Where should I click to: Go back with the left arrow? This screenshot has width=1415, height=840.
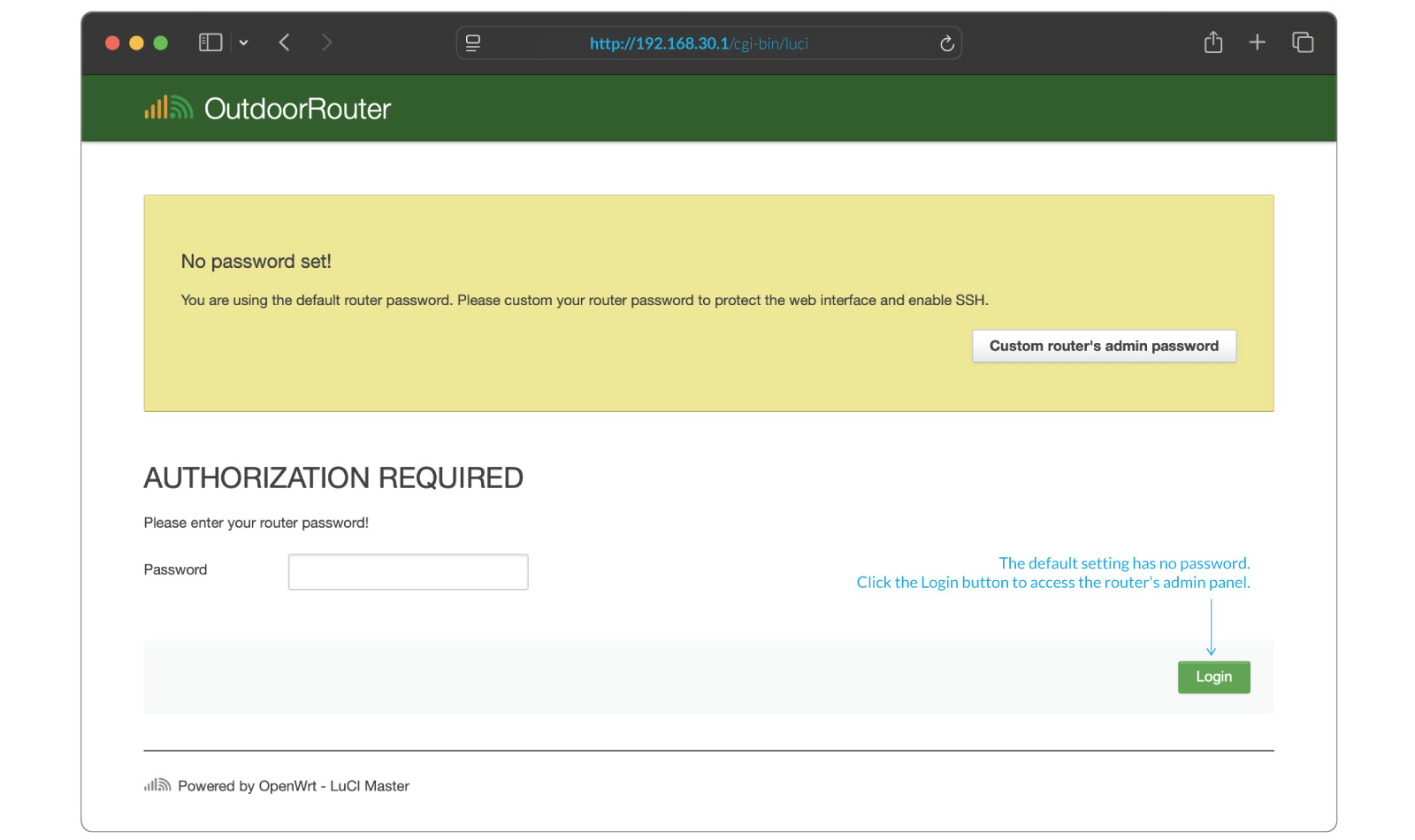coord(284,42)
